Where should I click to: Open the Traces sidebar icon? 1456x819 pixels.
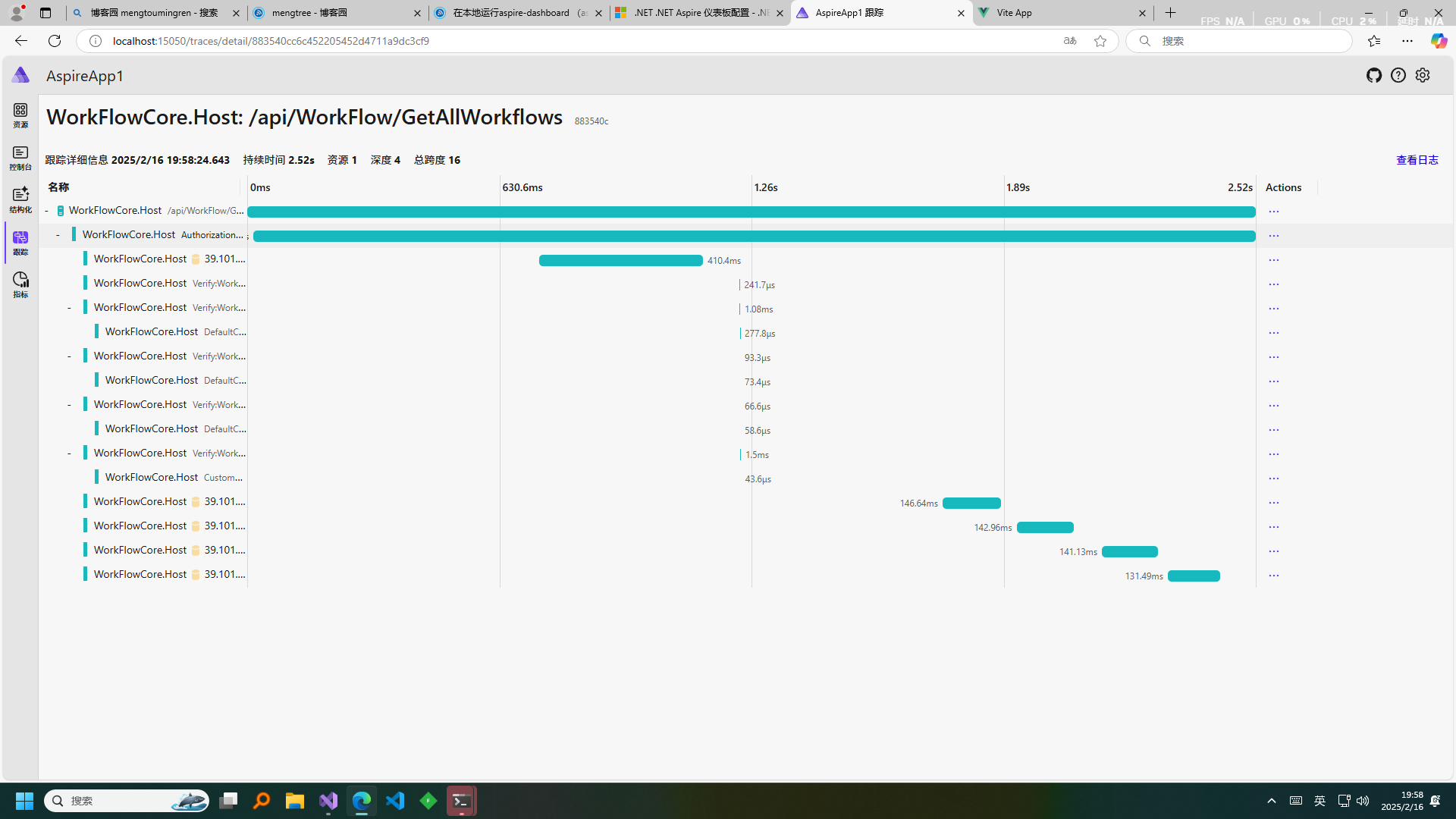[20, 243]
